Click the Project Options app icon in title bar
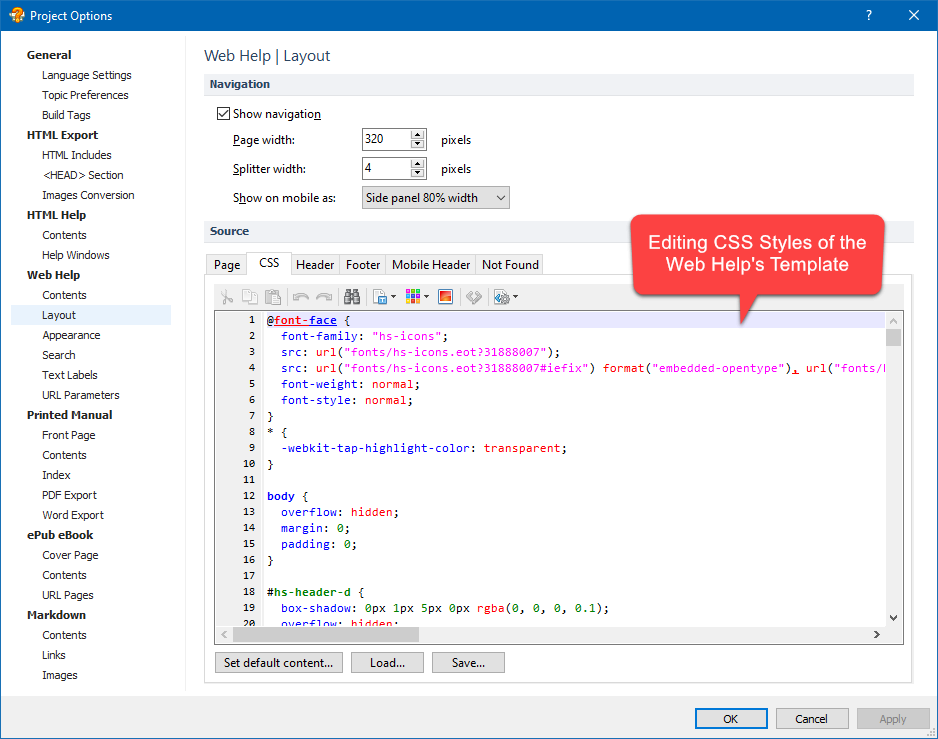The width and height of the screenshot is (938, 739). click(x=17, y=16)
